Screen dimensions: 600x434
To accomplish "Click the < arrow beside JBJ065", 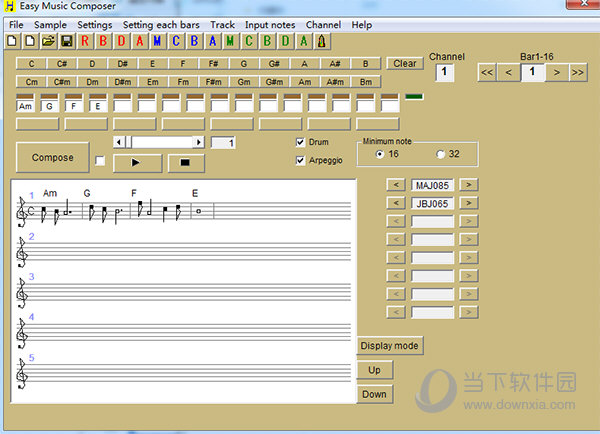I will click(x=396, y=203).
